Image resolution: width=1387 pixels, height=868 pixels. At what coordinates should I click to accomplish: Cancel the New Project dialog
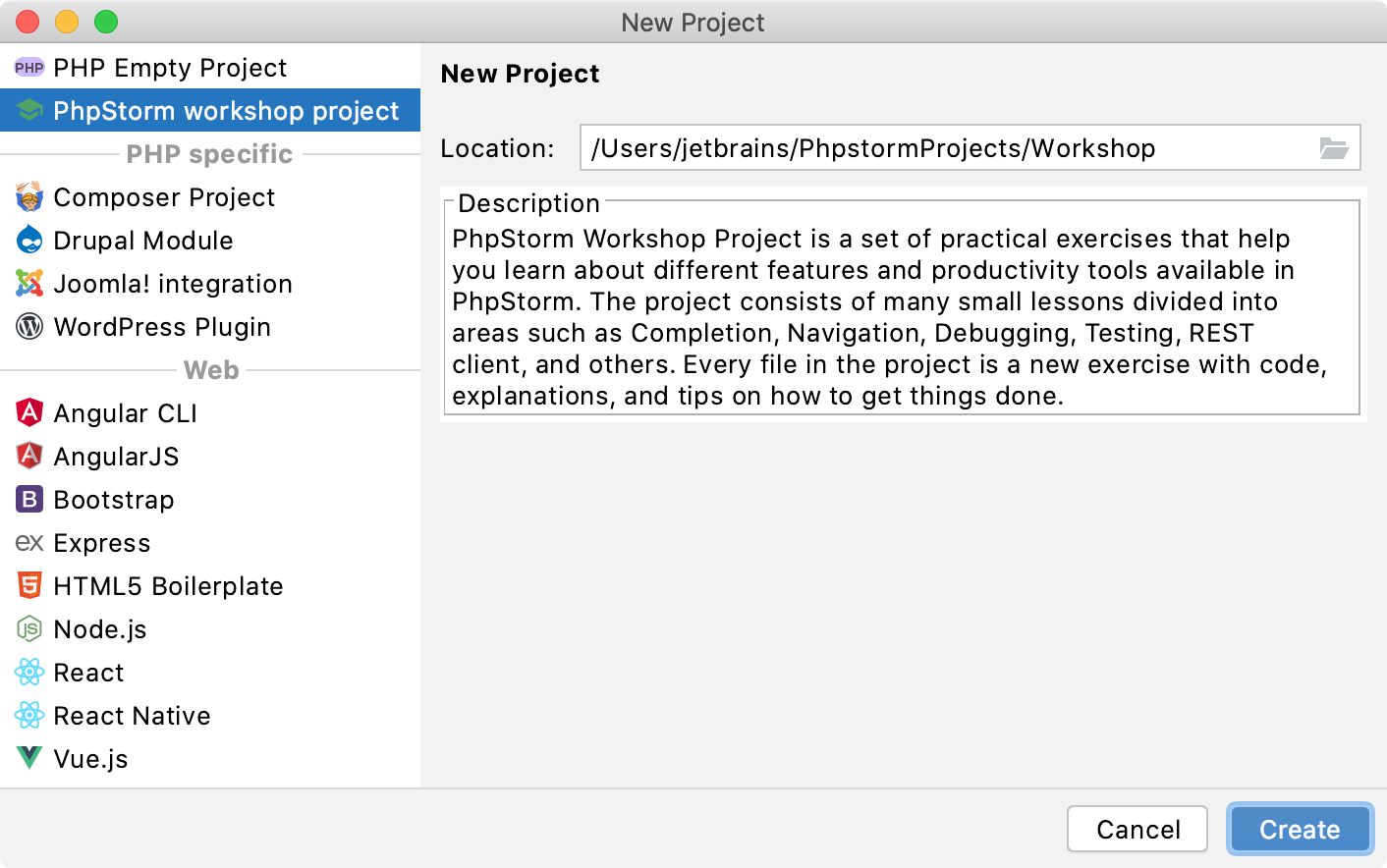pos(1137,829)
